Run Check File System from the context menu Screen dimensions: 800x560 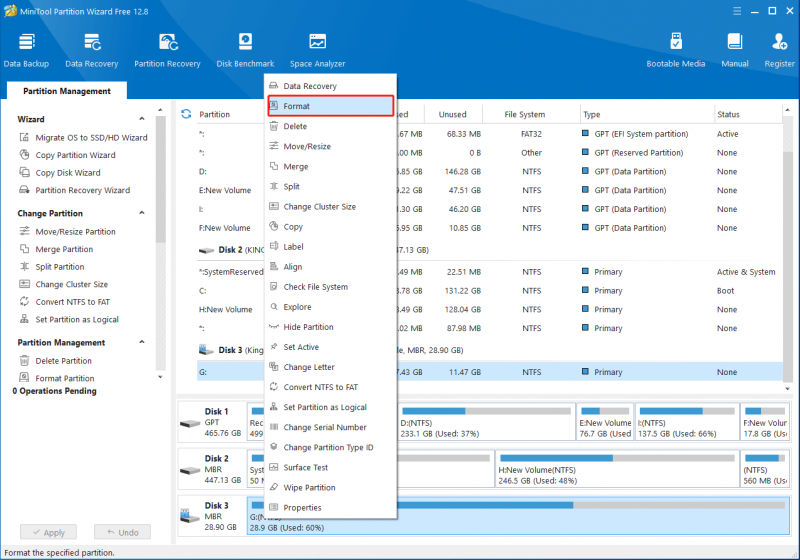331,287
